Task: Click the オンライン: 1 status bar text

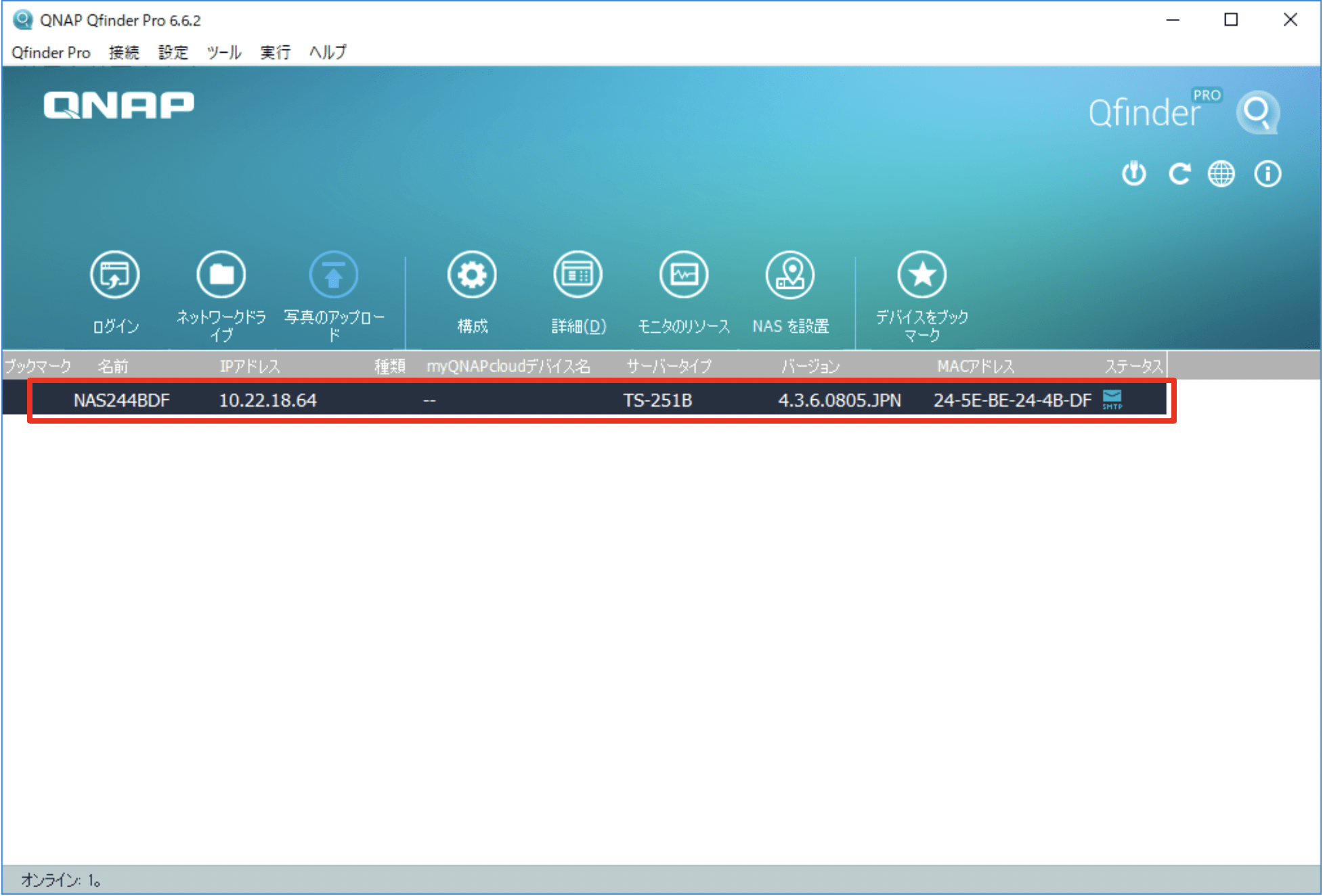Action: (61, 880)
